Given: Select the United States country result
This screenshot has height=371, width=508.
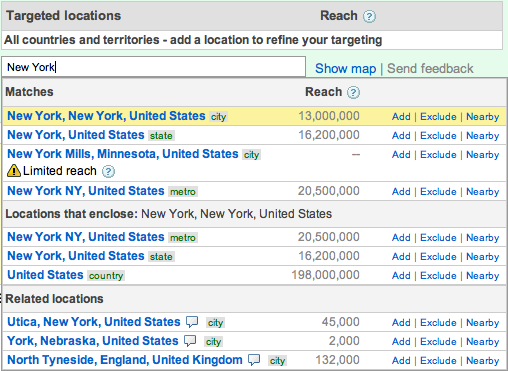Looking at the screenshot, I should [x=45, y=275].
